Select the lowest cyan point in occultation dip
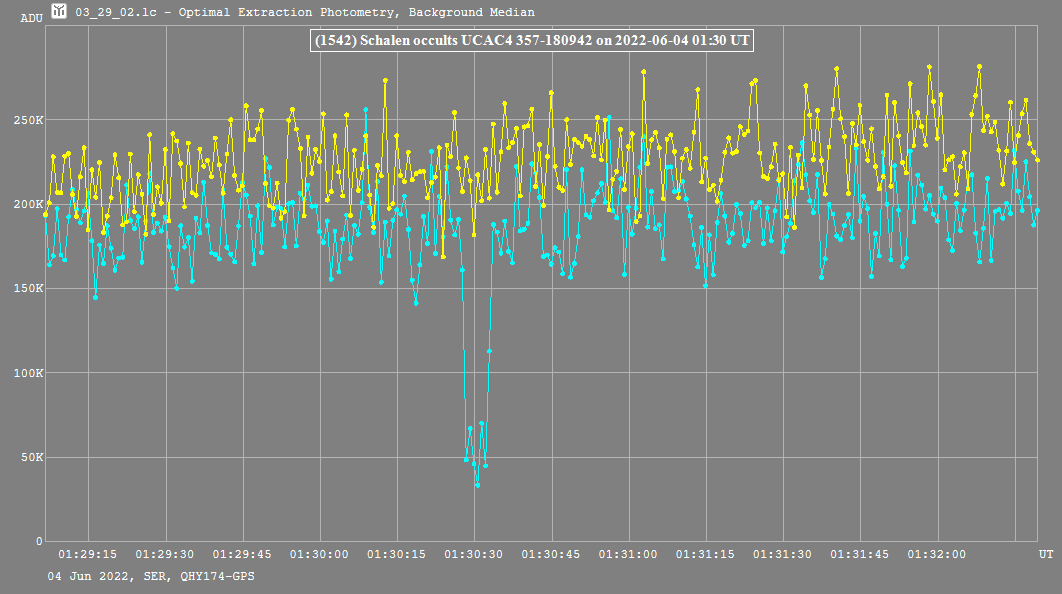 pyautogui.click(x=477, y=485)
